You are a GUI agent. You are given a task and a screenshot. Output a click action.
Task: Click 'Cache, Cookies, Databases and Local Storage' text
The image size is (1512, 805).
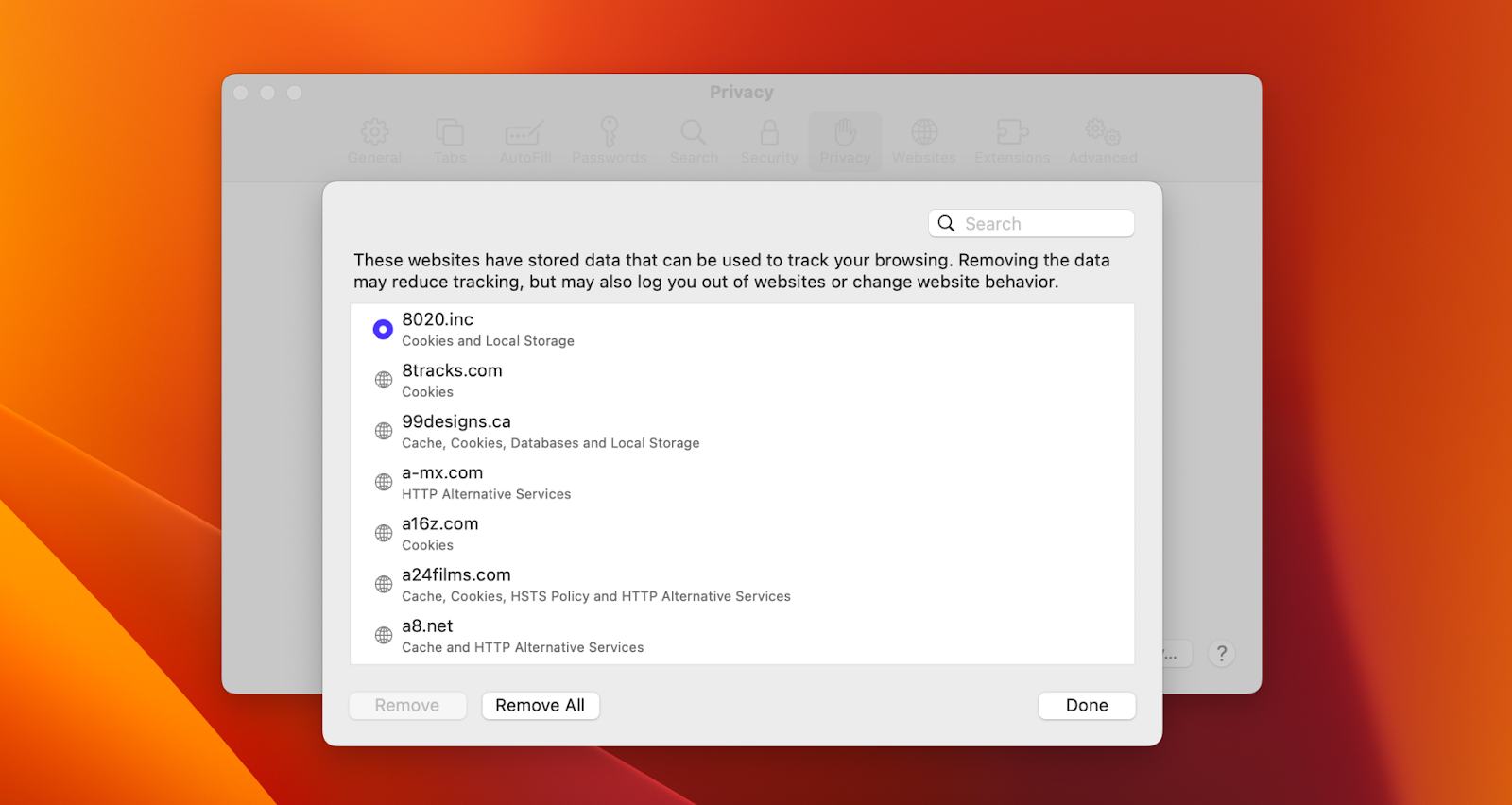coord(551,443)
